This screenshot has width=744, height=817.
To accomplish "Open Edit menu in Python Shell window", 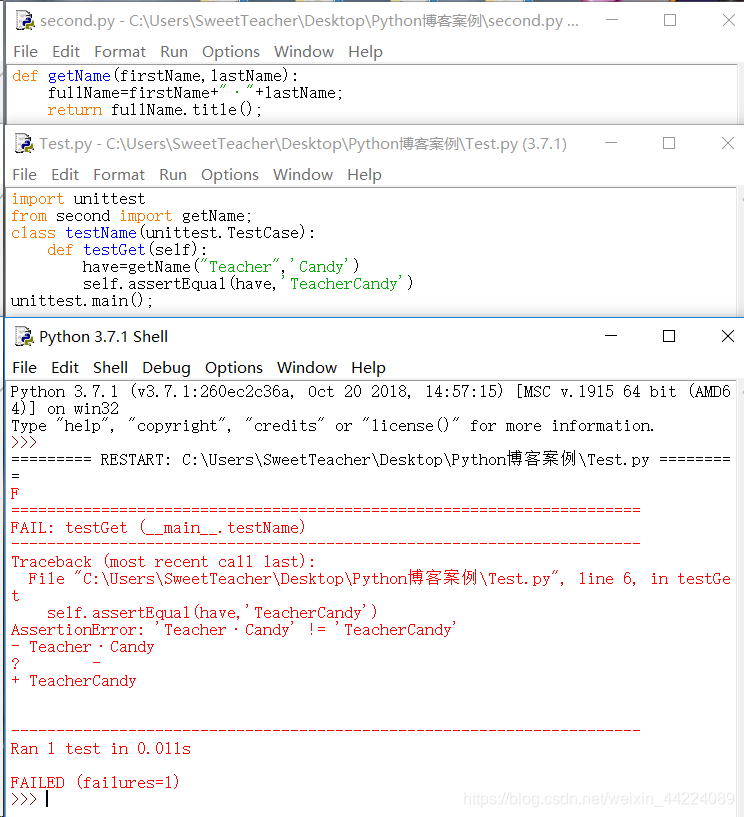I will [65, 367].
